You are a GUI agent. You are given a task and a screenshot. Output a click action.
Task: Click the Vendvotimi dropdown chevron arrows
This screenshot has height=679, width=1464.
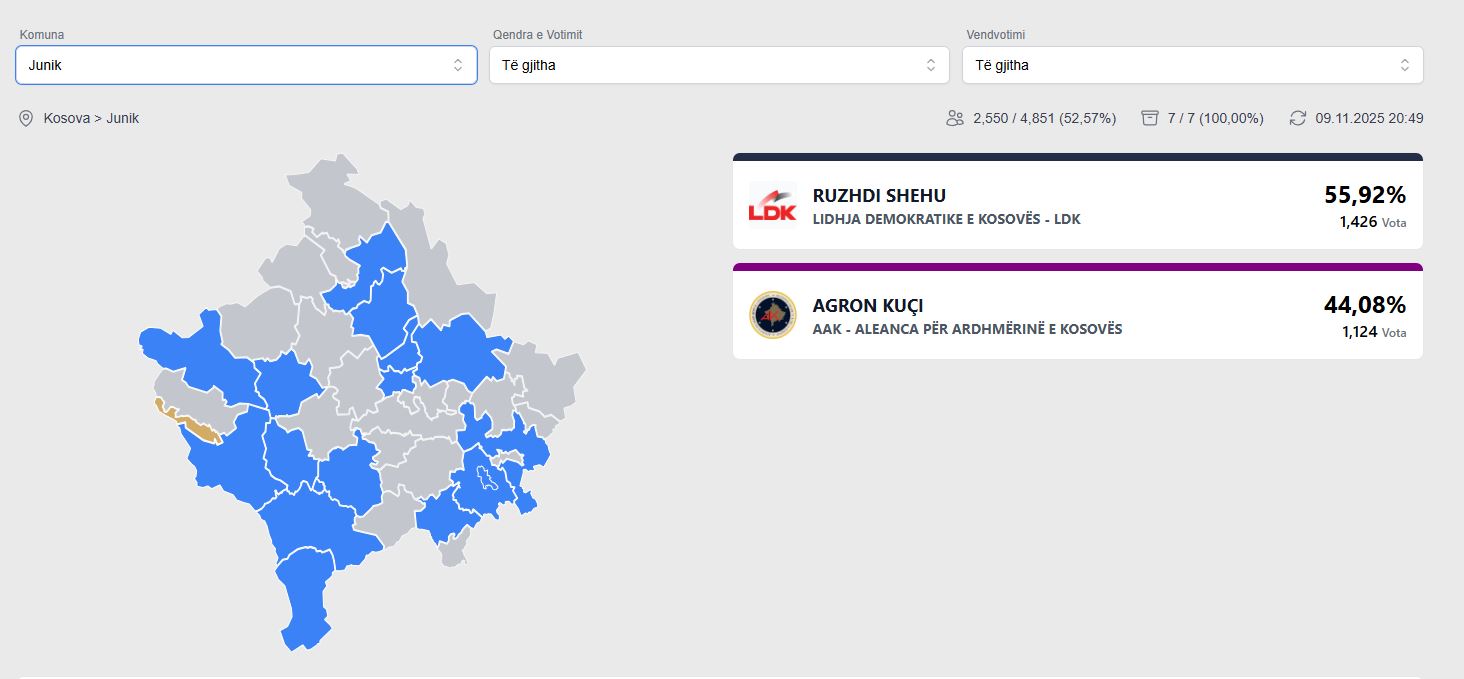point(1404,65)
